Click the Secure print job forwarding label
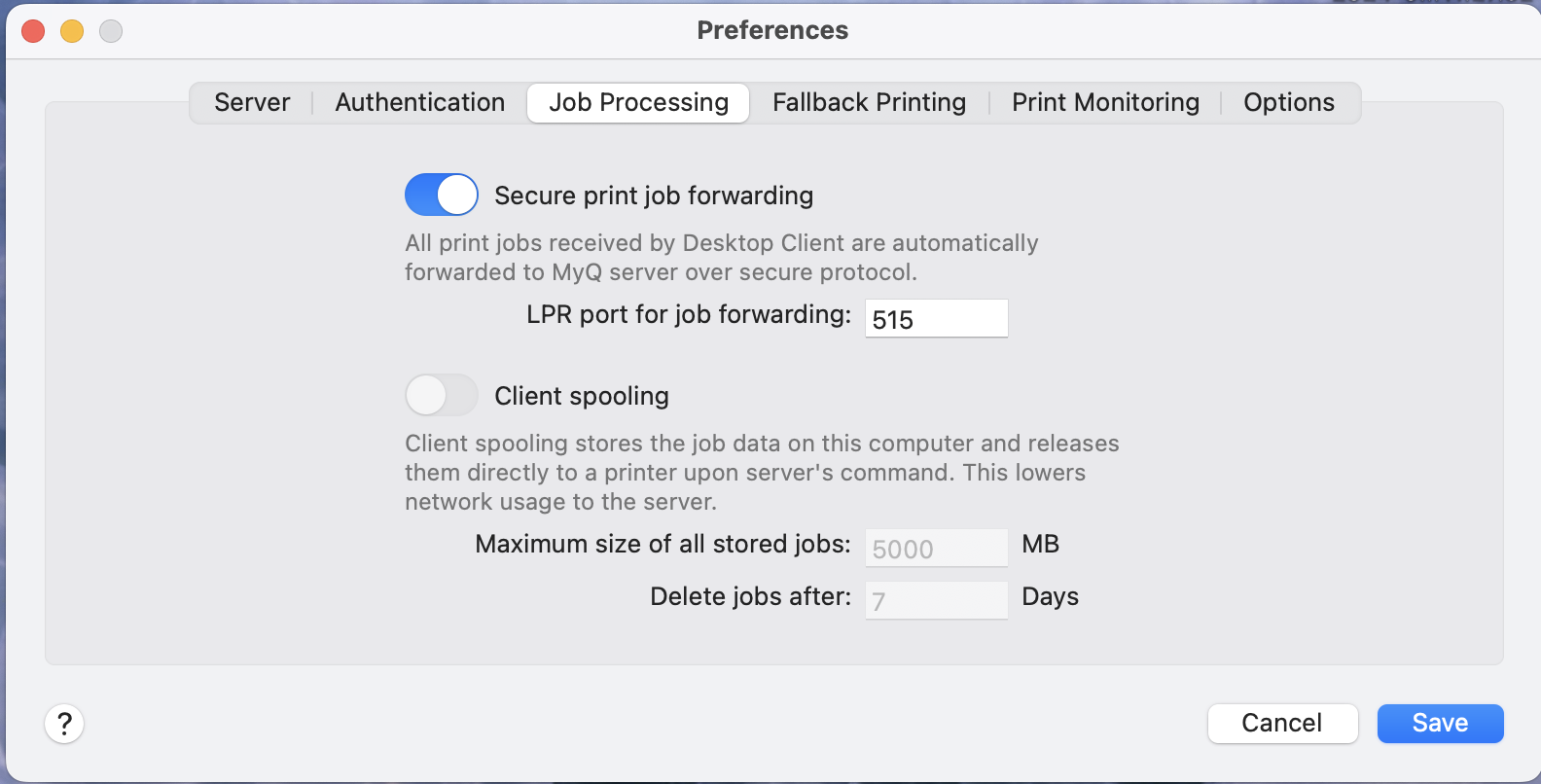 click(653, 196)
